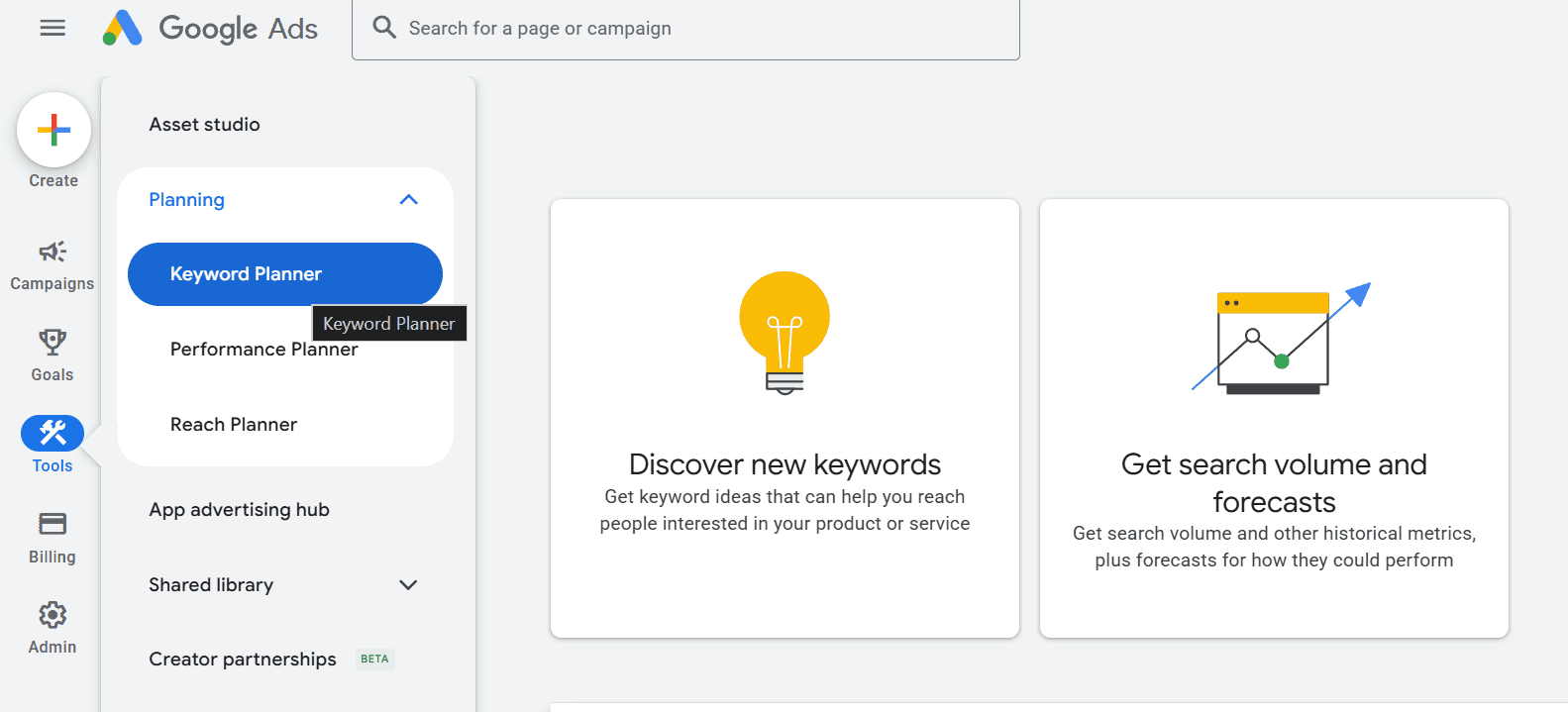Click the search magnifier icon
The image size is (1568, 712).
[x=383, y=28]
